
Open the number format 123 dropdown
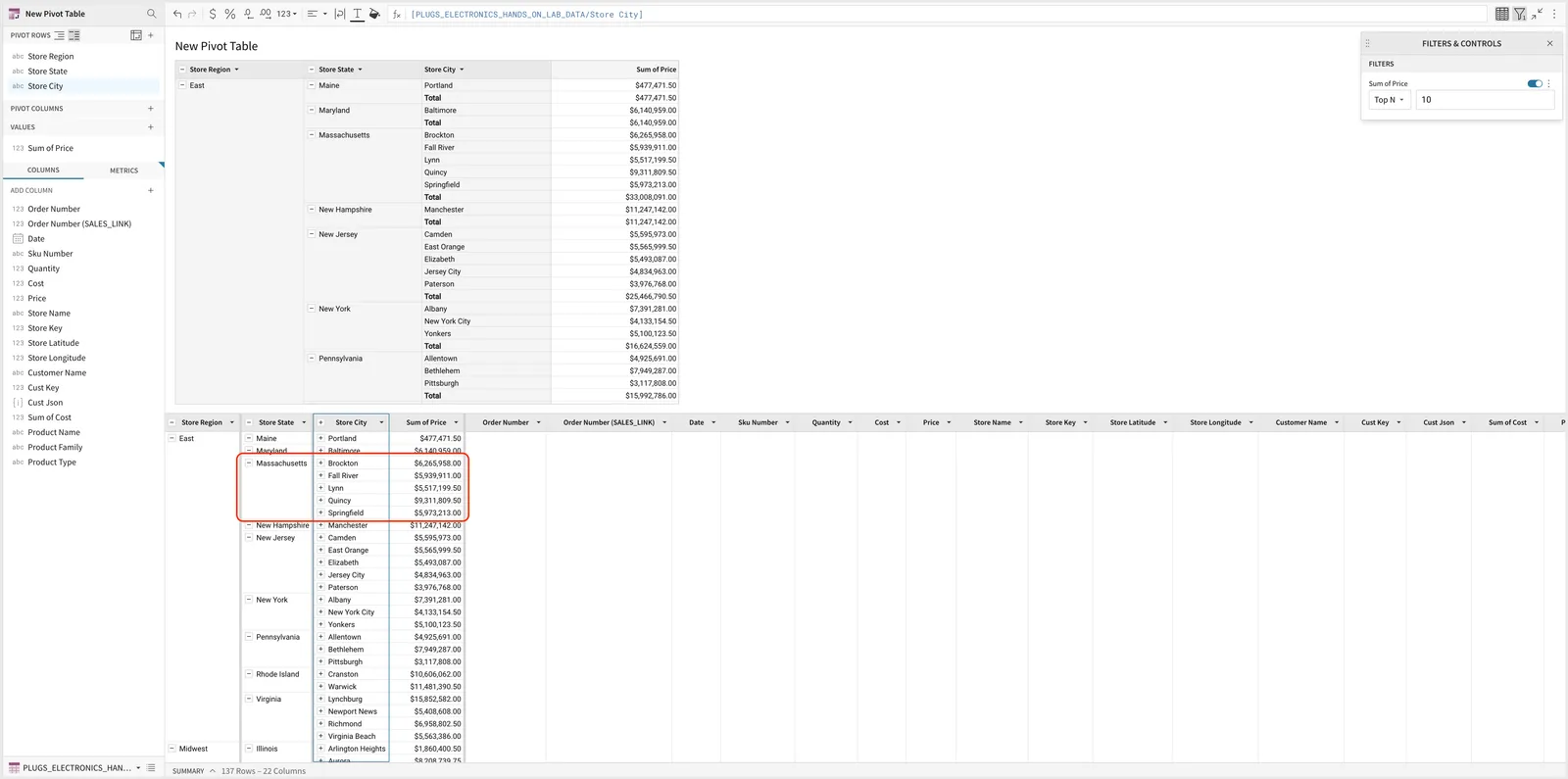286,14
